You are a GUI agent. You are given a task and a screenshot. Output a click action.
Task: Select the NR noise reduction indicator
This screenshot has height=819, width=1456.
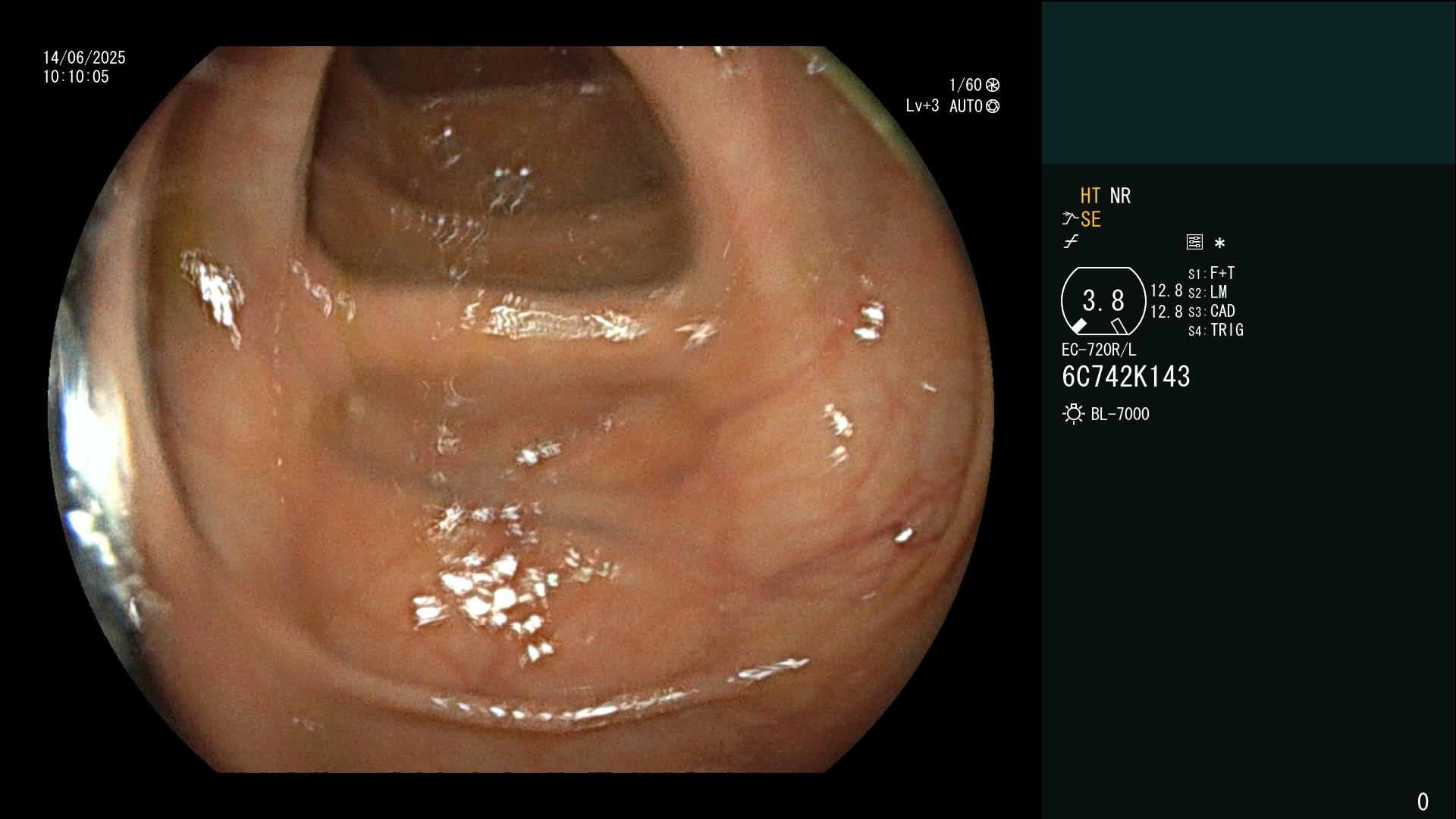coord(1120,196)
